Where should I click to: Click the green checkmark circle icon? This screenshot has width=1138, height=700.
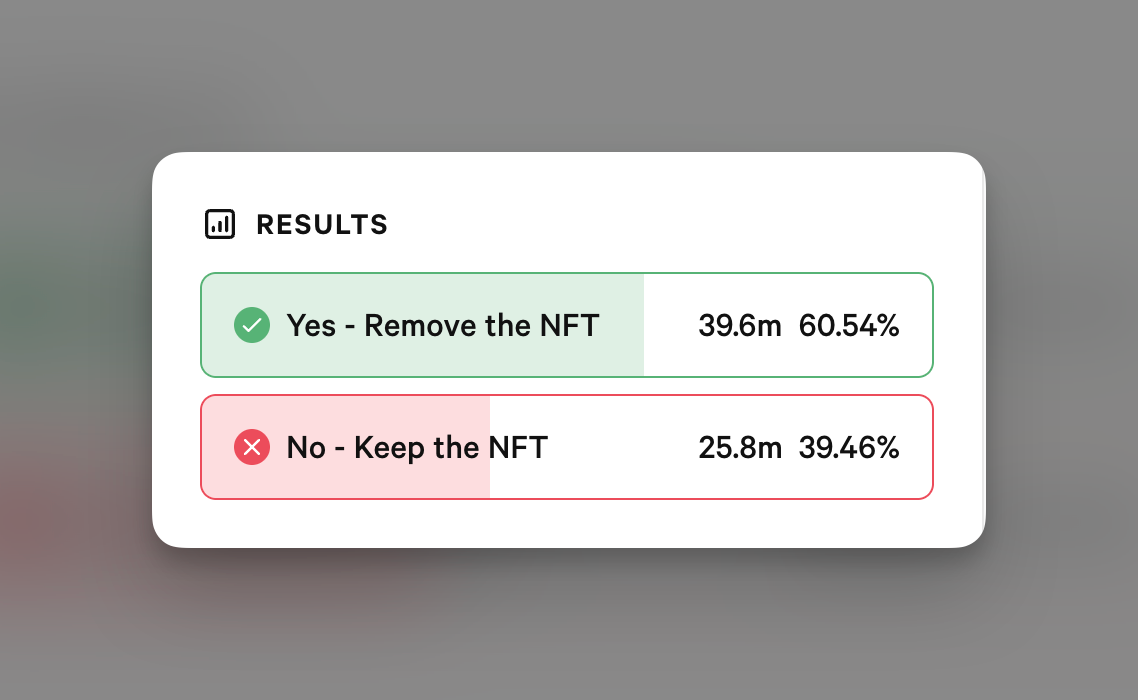coord(252,325)
